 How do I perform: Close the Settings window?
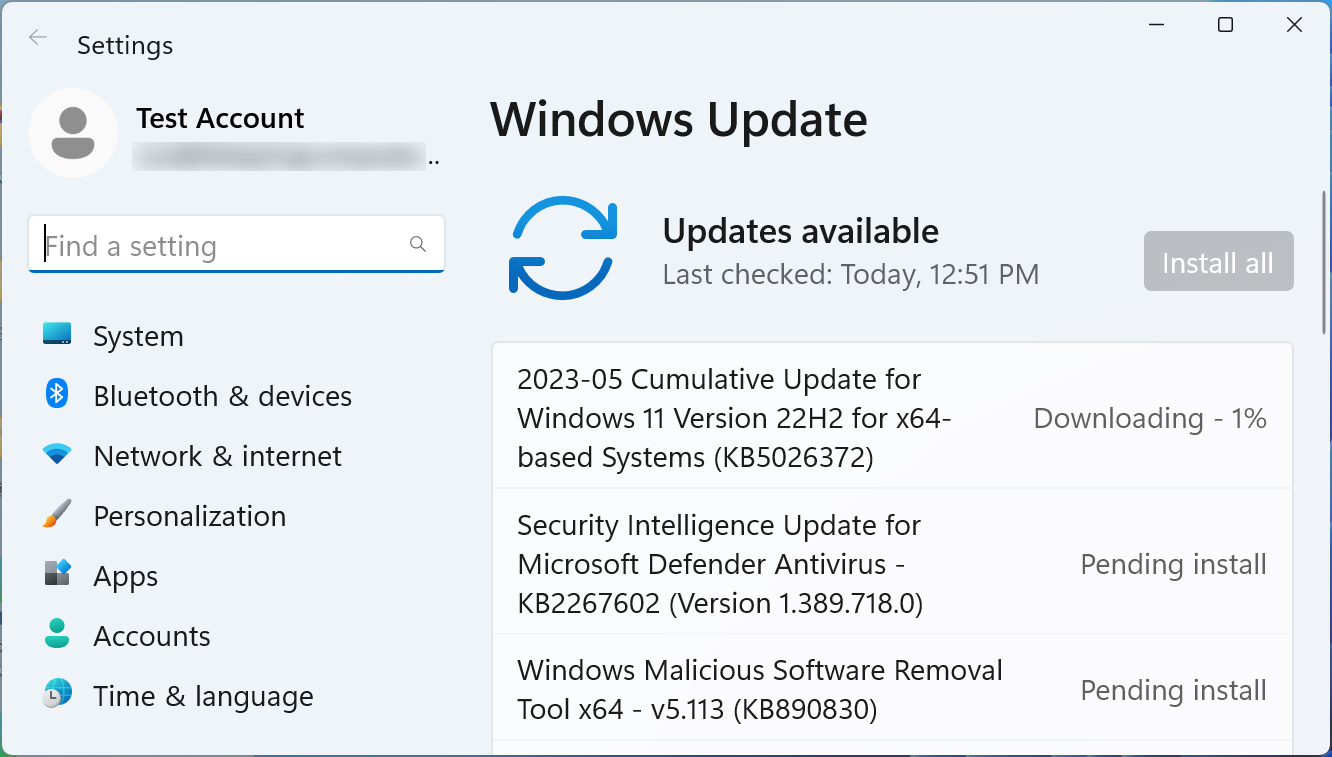pyautogui.click(x=1294, y=25)
